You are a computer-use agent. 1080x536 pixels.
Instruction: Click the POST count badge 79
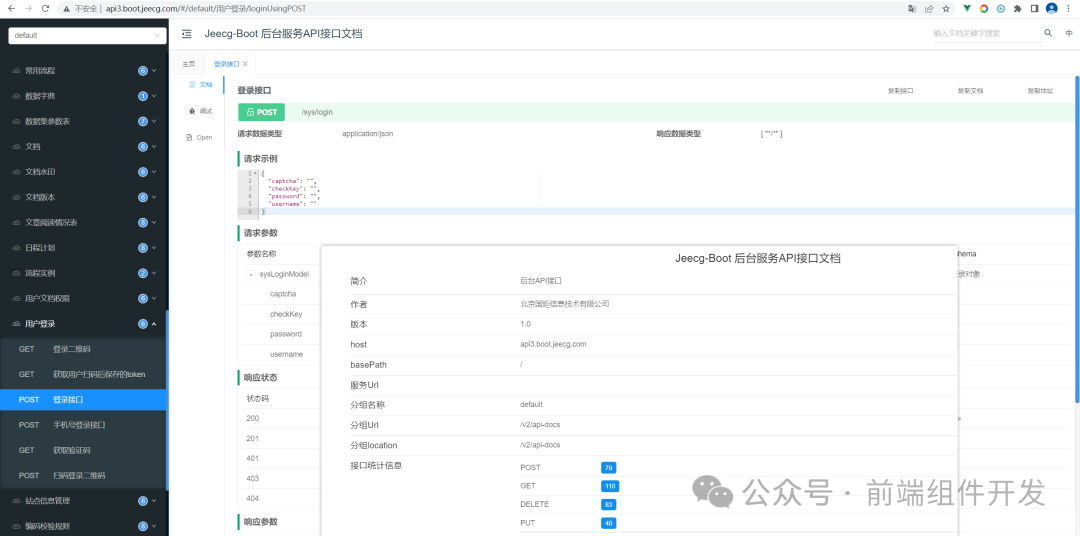[x=608, y=468]
